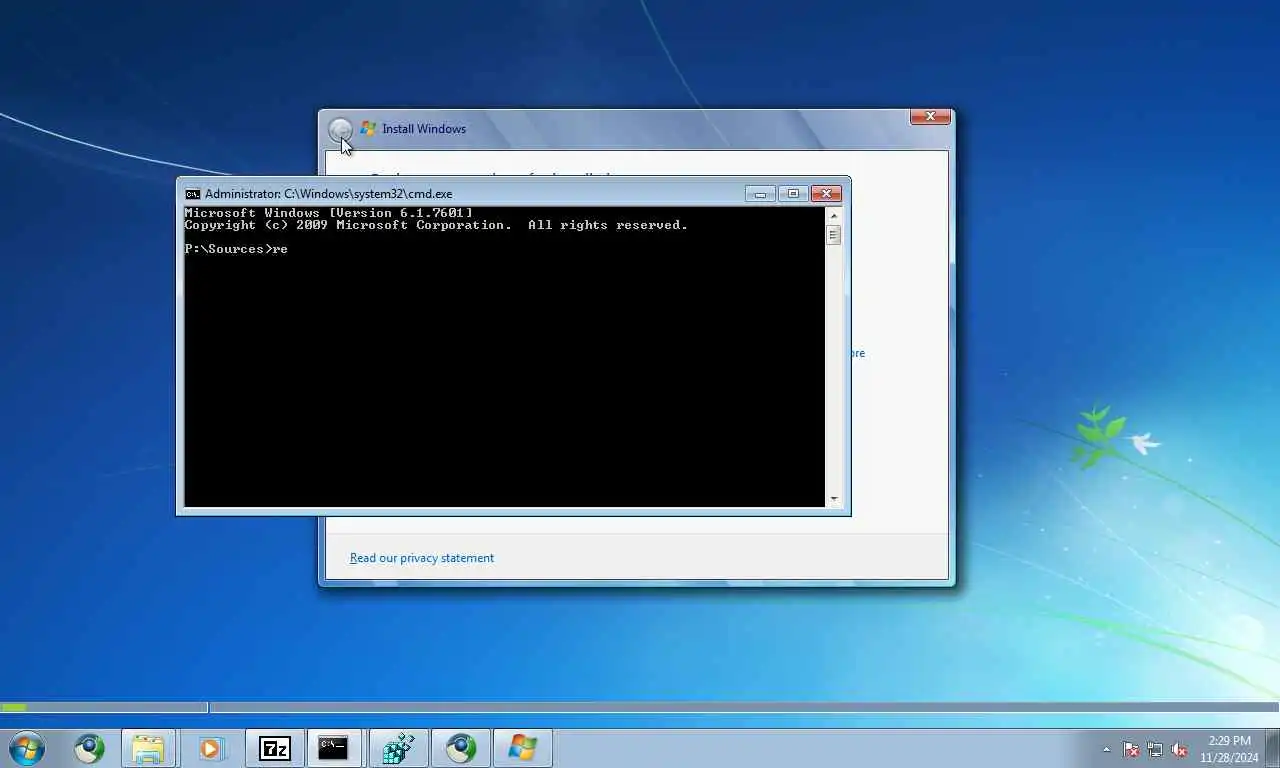Click the Copyright (c) 2009 Microsoft Corporation line
This screenshot has width=1280, height=768.
tap(436, 225)
